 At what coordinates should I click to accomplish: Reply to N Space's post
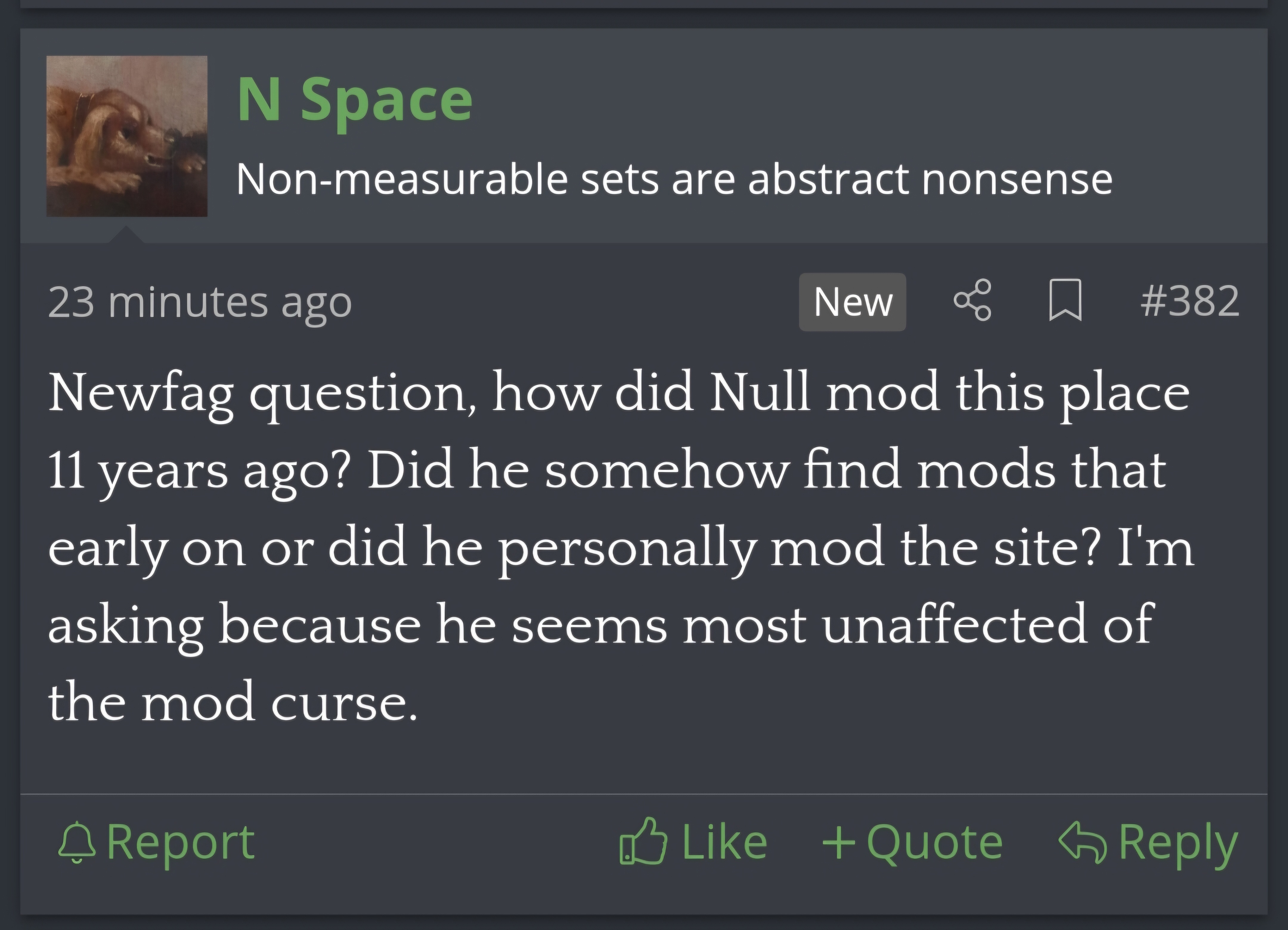coord(1148,844)
